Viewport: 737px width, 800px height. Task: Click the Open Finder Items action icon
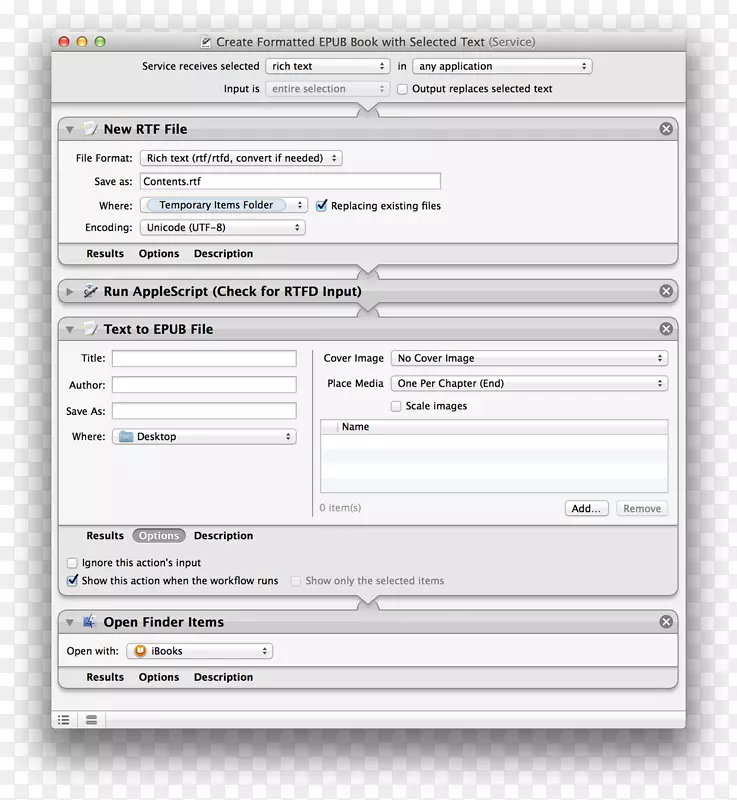90,622
